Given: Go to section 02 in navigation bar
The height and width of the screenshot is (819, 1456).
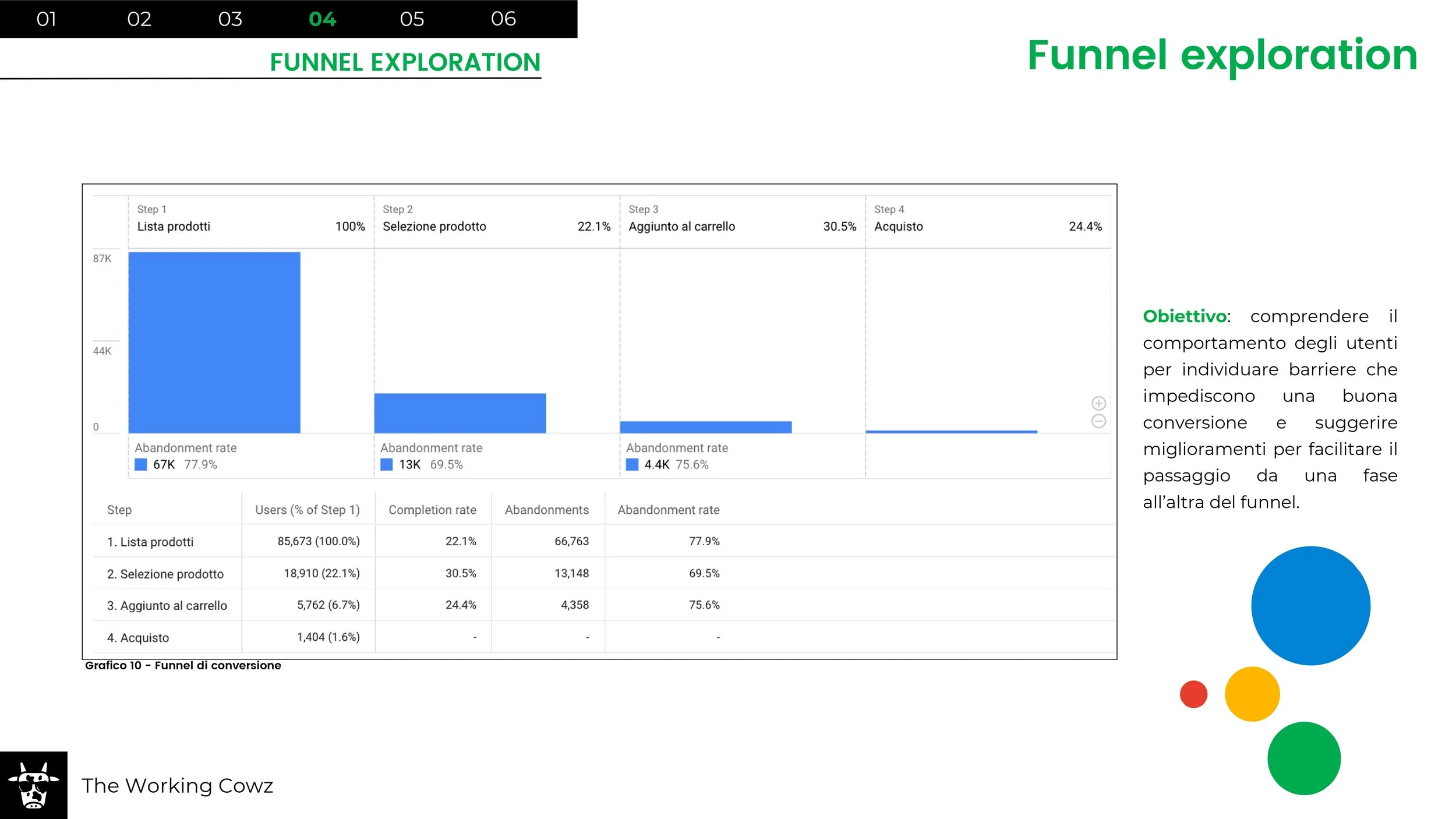Looking at the screenshot, I should [x=139, y=19].
